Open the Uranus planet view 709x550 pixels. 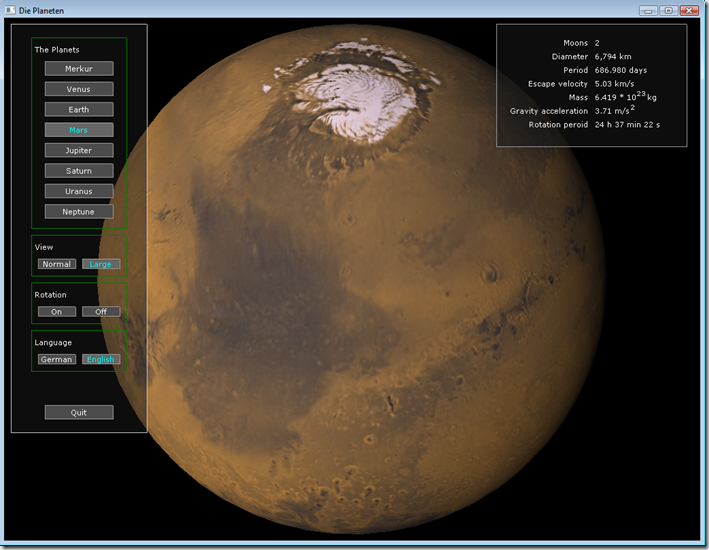pyautogui.click(x=79, y=191)
